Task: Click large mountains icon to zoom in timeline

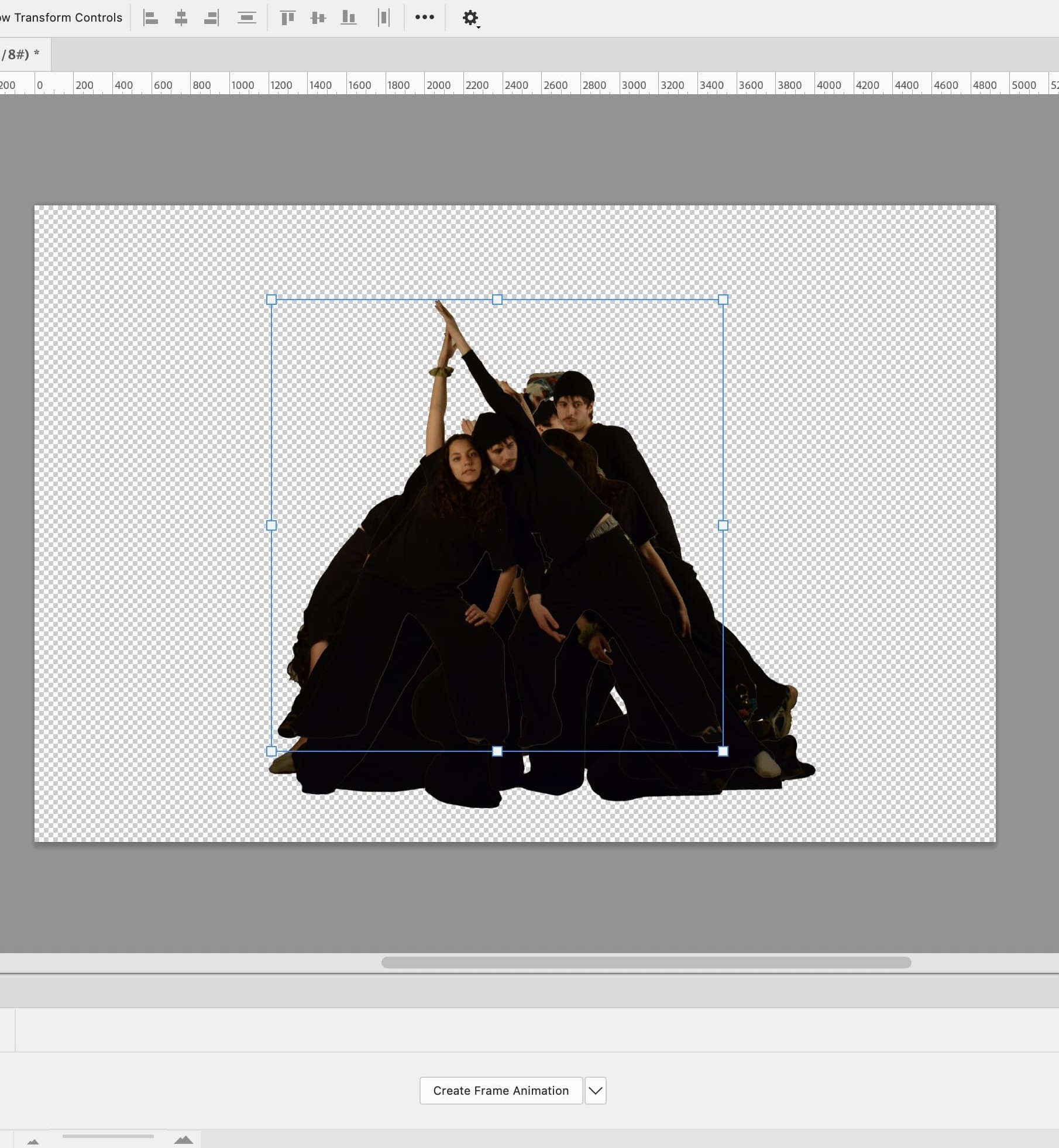Action: pyautogui.click(x=184, y=1139)
